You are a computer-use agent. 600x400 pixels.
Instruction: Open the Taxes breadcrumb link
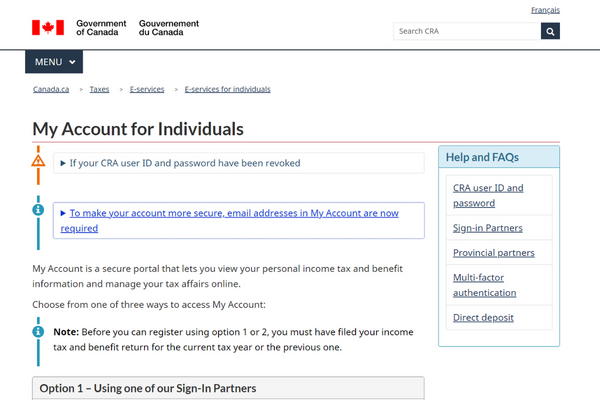click(x=99, y=89)
